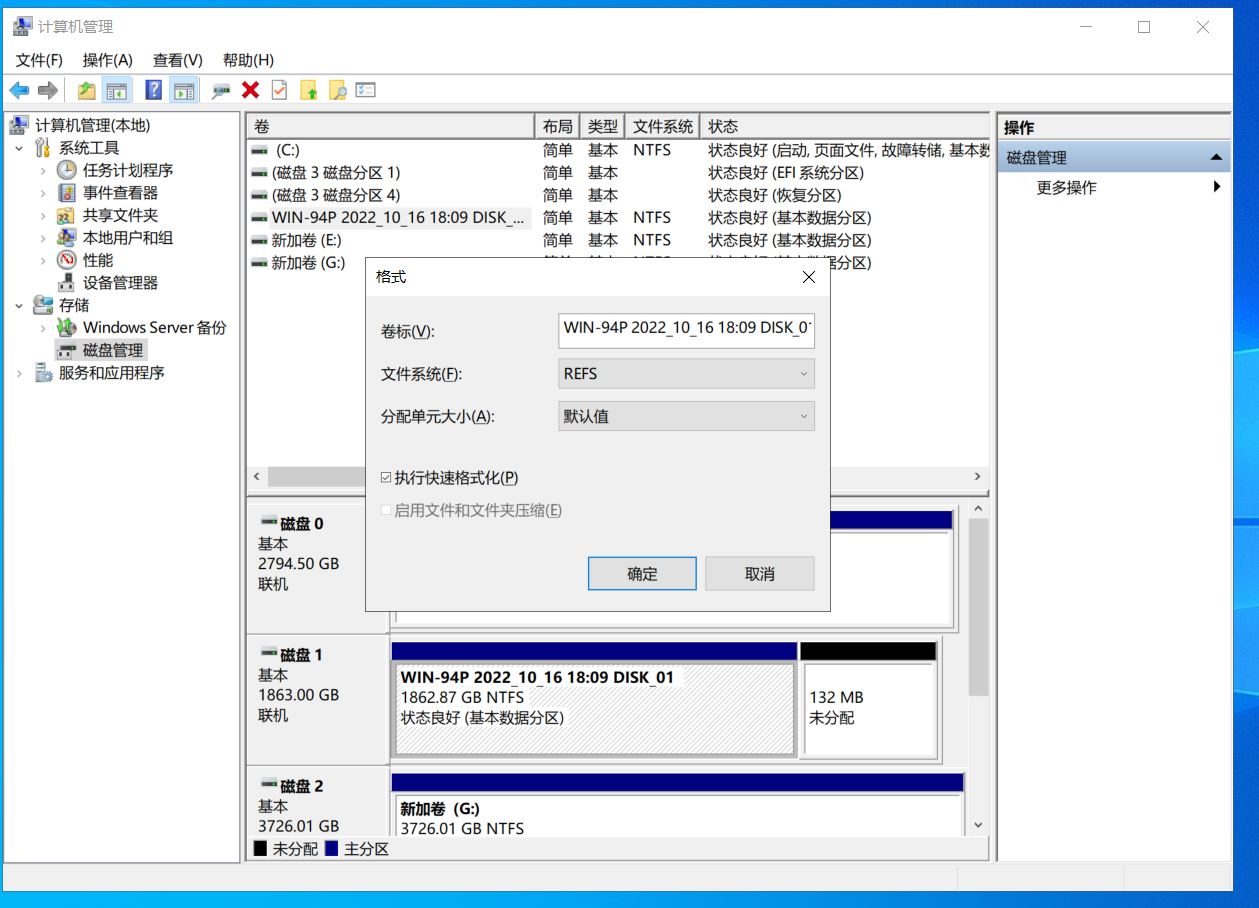Image resolution: width=1259 pixels, height=908 pixels.
Task: Click the checklist properties toolbar icon
Action: [366, 90]
